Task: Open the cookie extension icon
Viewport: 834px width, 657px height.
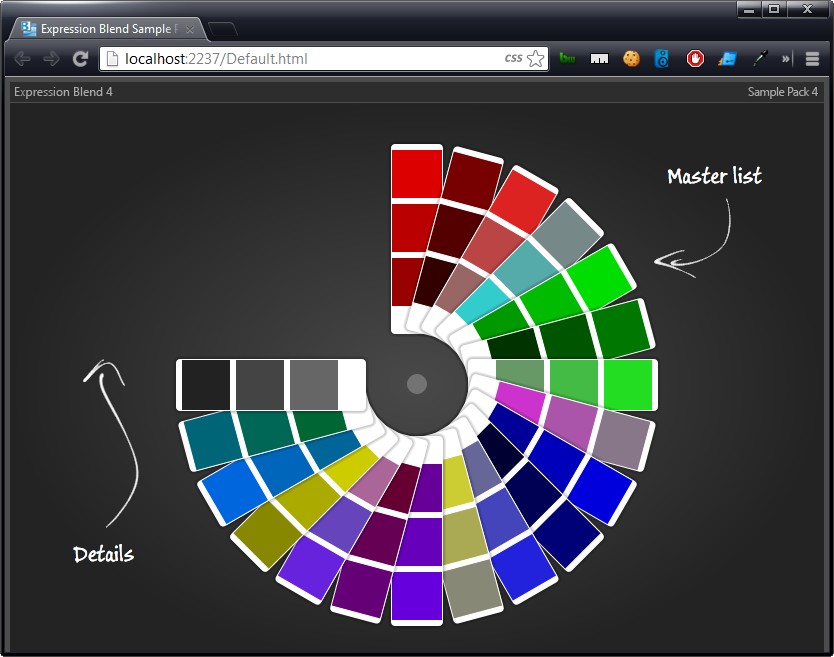Action: [631, 59]
